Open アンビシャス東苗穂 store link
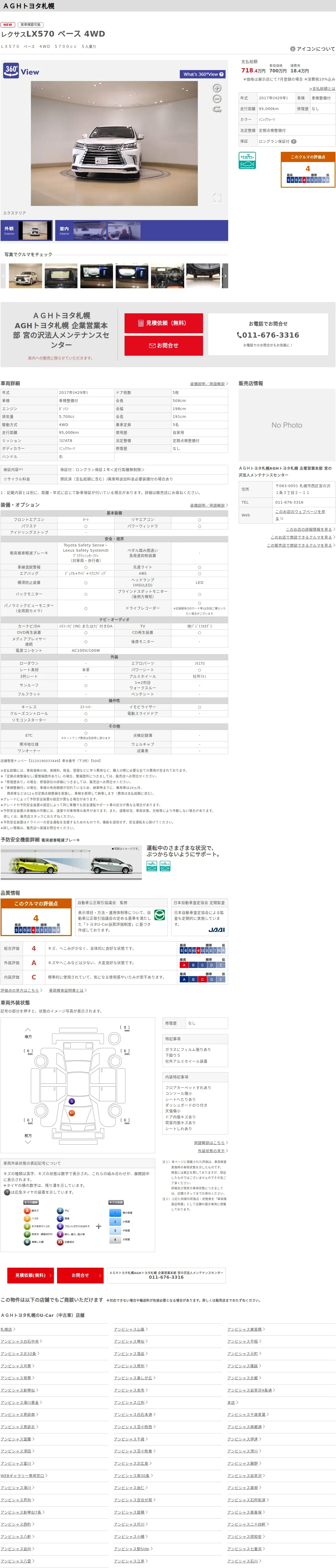Image resolution: width=336 pixels, height=1568 pixels. tap(246, 1329)
